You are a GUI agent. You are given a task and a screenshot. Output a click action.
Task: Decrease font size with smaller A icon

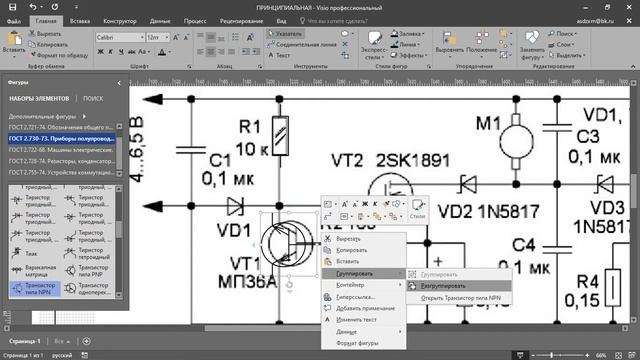[x=187, y=37]
